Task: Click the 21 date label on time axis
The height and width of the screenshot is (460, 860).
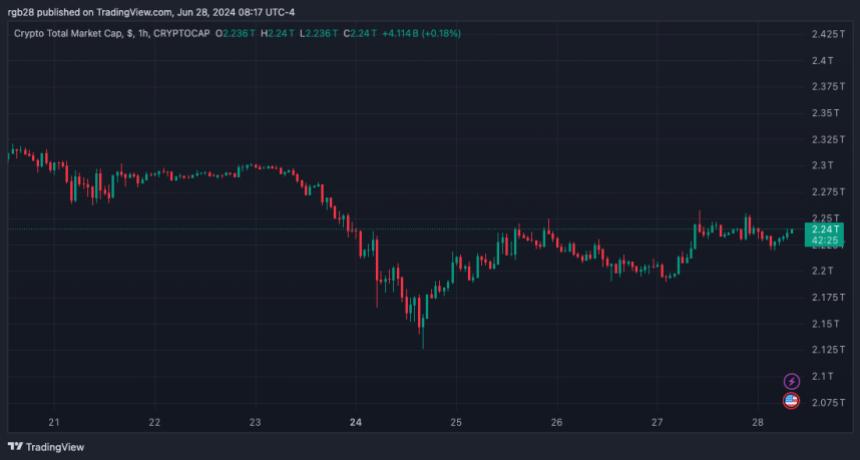Action: click(x=54, y=422)
